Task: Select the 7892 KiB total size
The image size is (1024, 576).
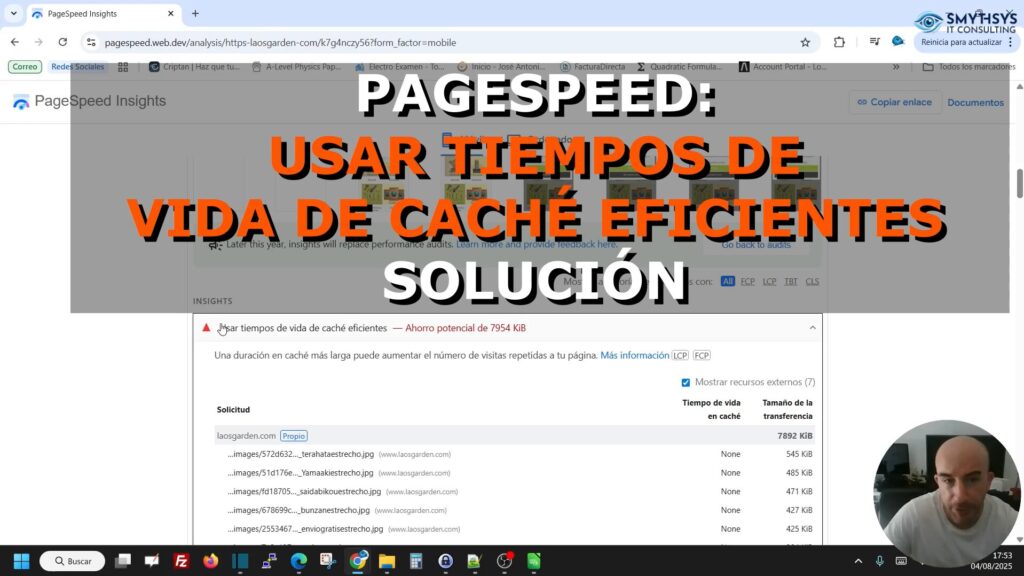Action: click(795, 436)
